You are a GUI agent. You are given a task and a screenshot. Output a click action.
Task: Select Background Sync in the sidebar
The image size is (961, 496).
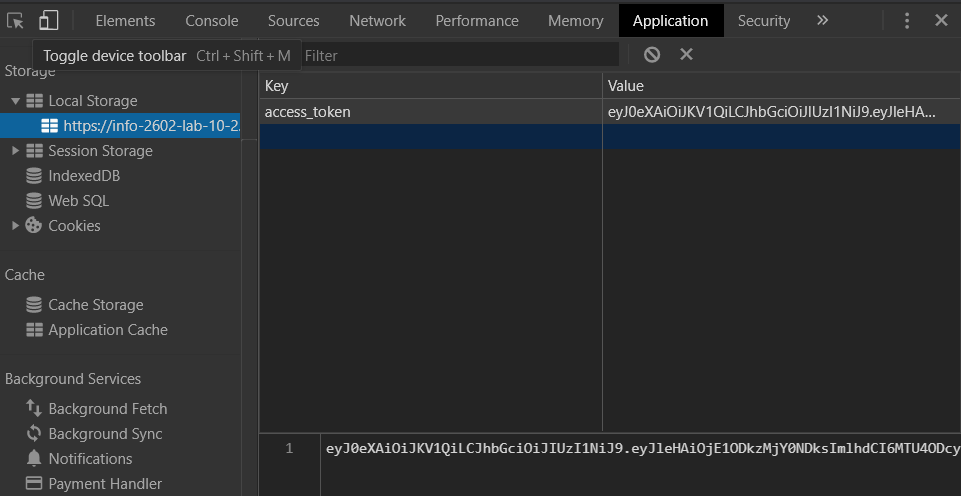pyautogui.click(x=105, y=434)
